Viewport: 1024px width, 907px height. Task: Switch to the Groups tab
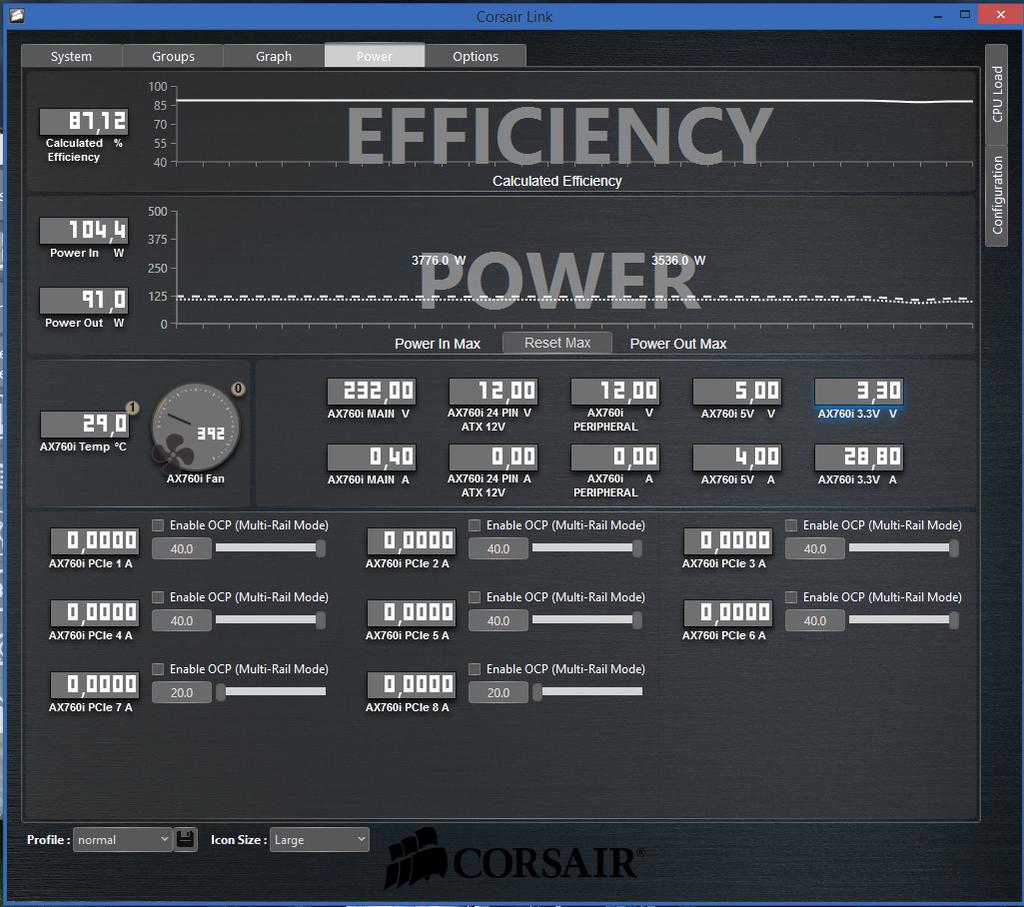tap(173, 56)
